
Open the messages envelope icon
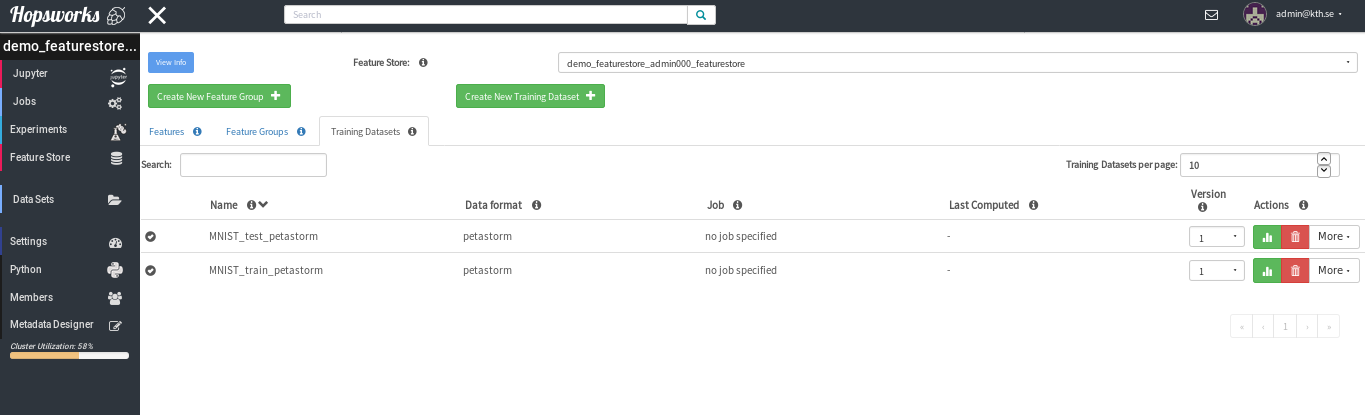point(1211,15)
